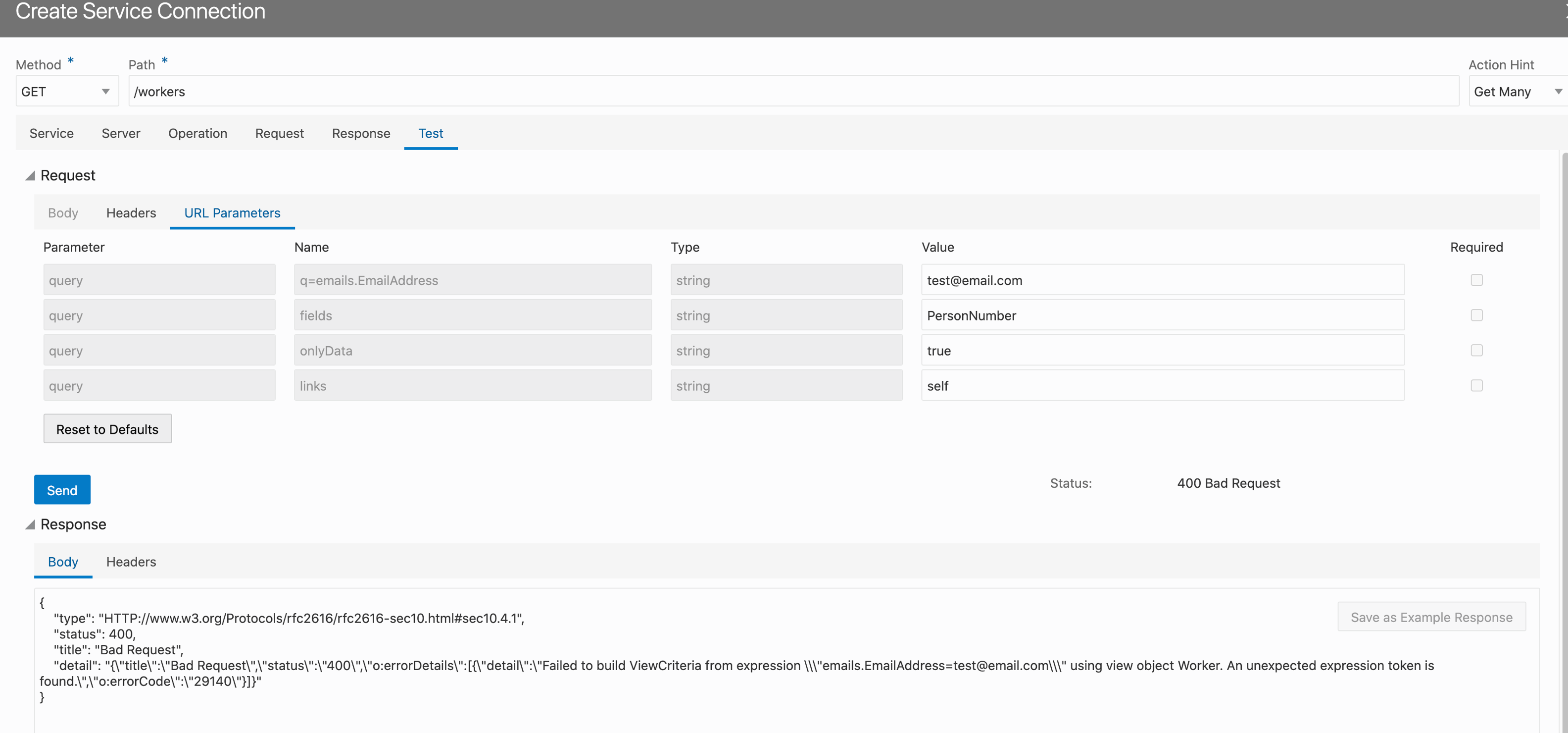Open the top-level Response tab
Viewport: 1568px width, 733px height.
point(361,133)
